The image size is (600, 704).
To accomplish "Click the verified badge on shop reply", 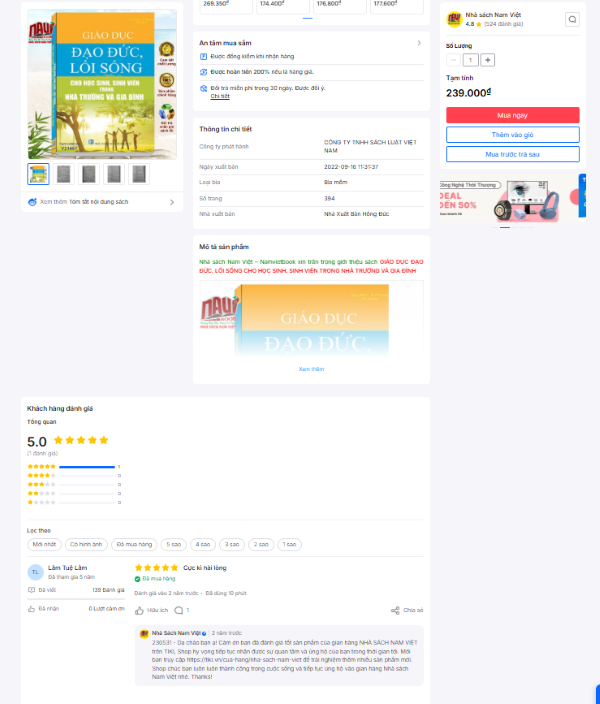I will click(x=204, y=634).
